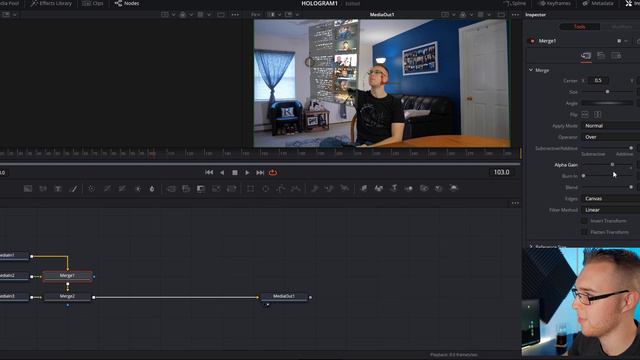Add a Text 3D node
The image size is (640, 360).
394,189
